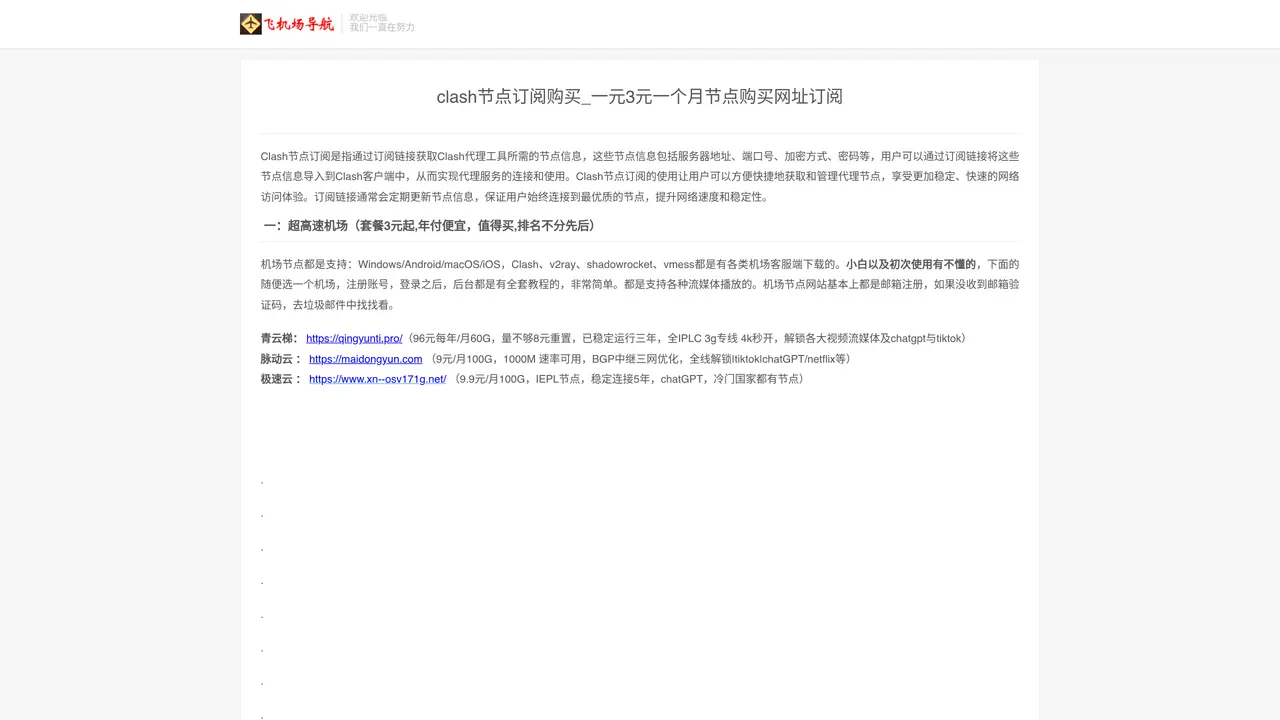Viewport: 1280px width, 720px height.
Task: Click the 脉动云 label
Action: (281, 359)
